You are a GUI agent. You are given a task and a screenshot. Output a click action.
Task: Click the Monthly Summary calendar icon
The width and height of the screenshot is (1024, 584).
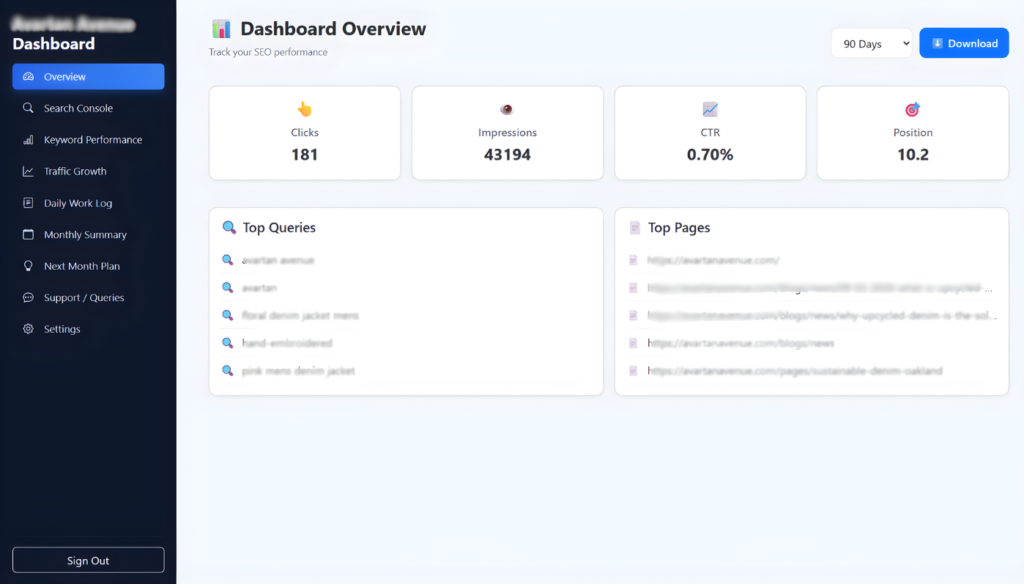pyautogui.click(x=28, y=235)
